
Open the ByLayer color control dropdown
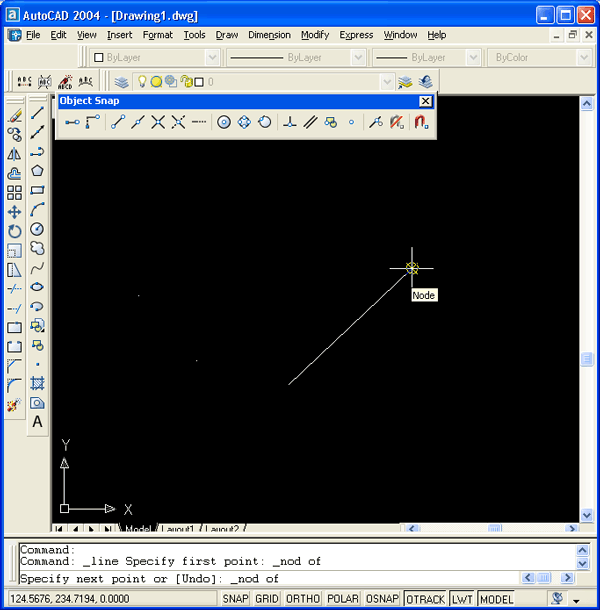155,58
